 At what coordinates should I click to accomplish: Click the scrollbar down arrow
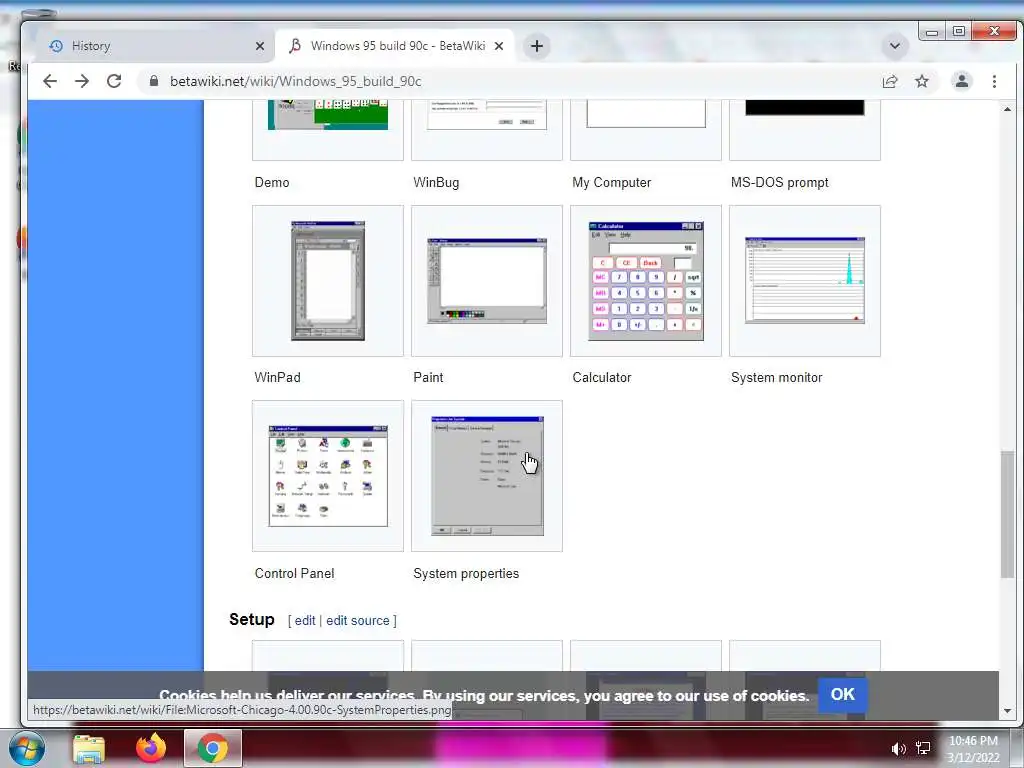(x=1007, y=710)
